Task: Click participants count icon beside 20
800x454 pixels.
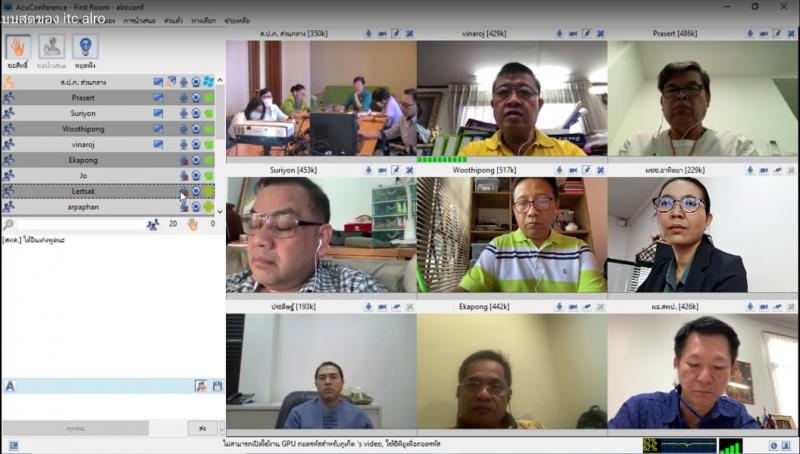Action: pyautogui.click(x=153, y=223)
